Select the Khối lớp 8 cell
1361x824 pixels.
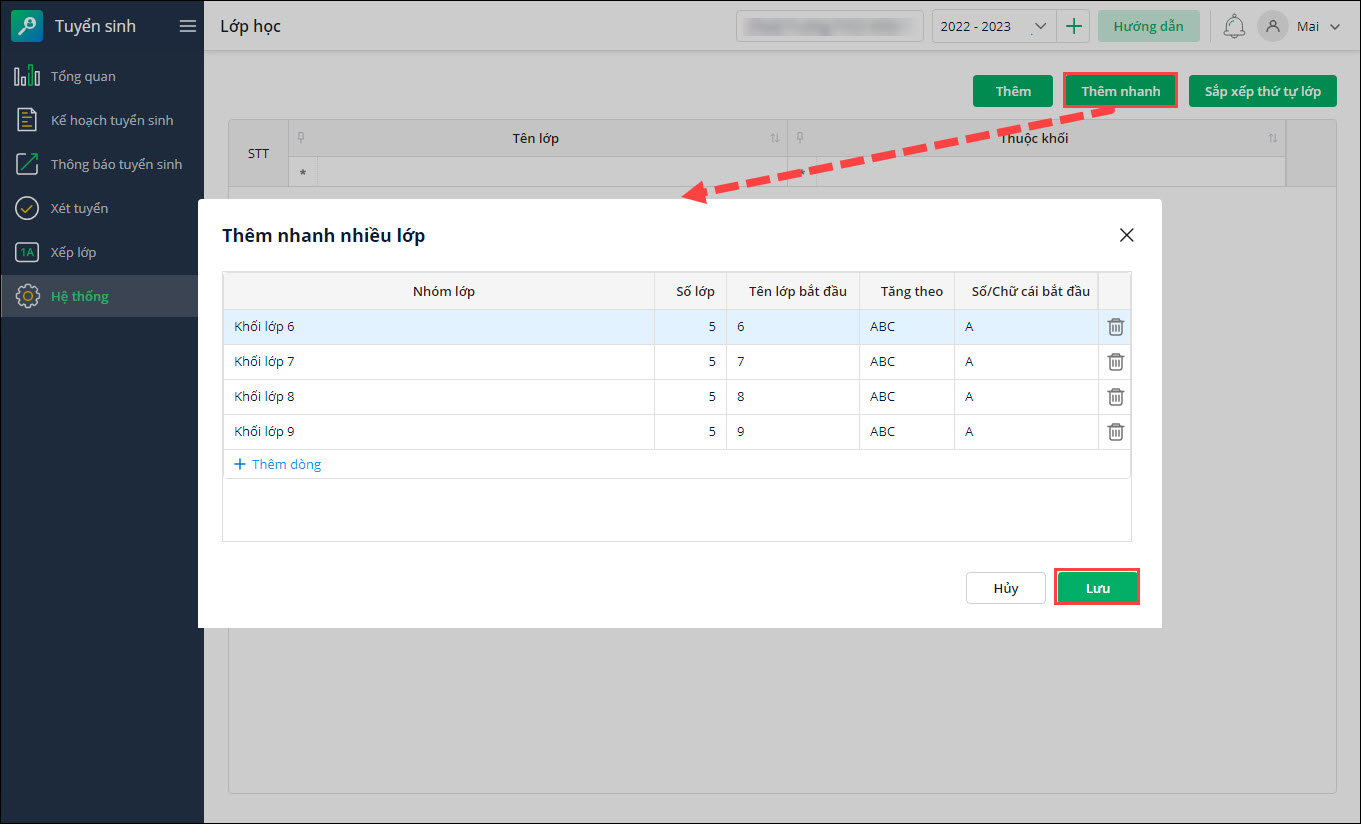click(439, 397)
